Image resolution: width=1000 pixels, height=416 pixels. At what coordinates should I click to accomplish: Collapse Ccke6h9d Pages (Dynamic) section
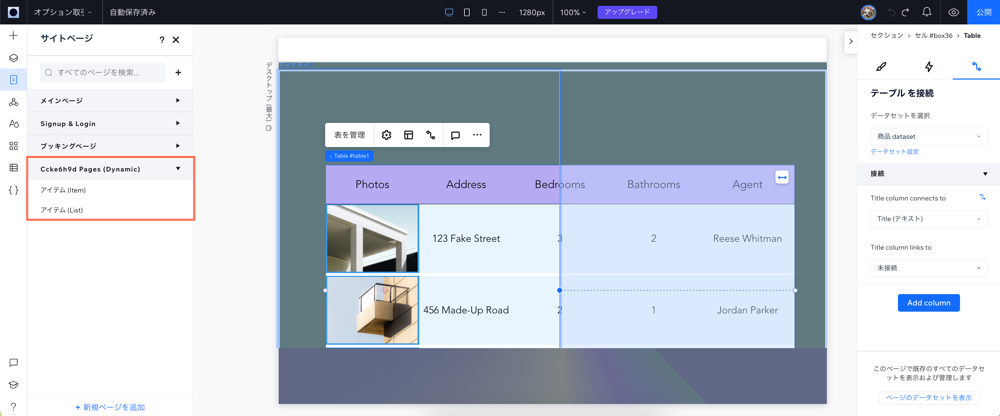[110, 169]
